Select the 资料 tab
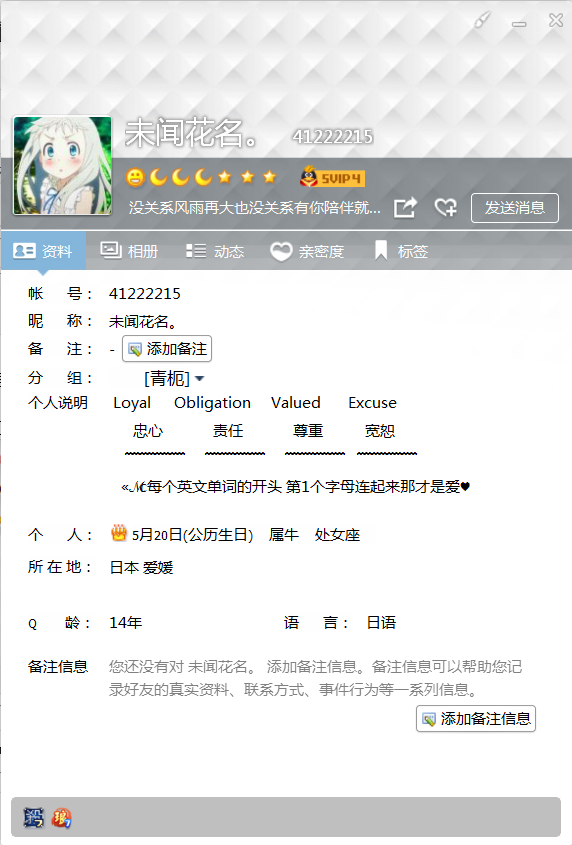This screenshot has height=845, width=572. 43,251
